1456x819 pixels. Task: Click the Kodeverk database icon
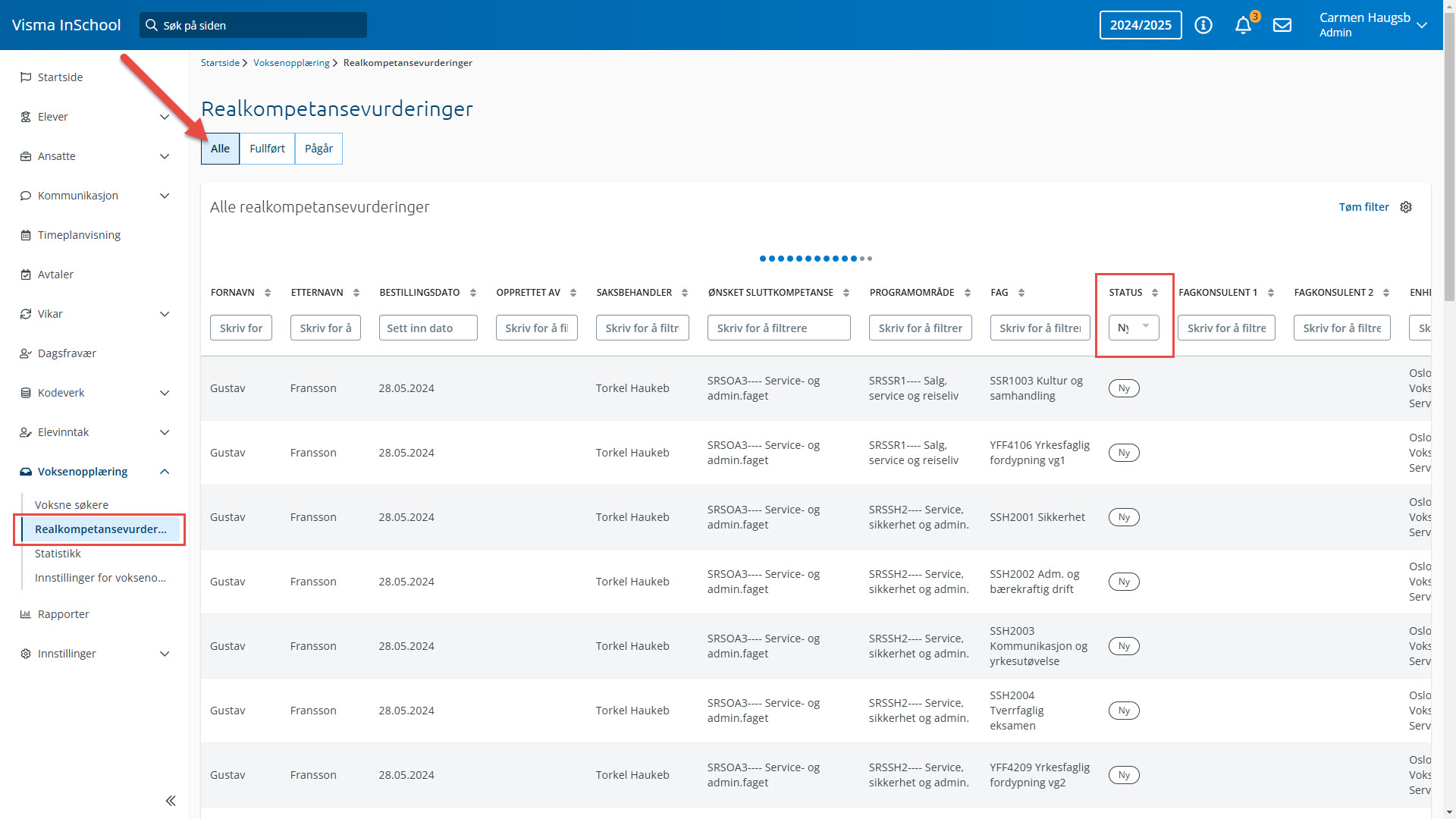click(x=26, y=393)
